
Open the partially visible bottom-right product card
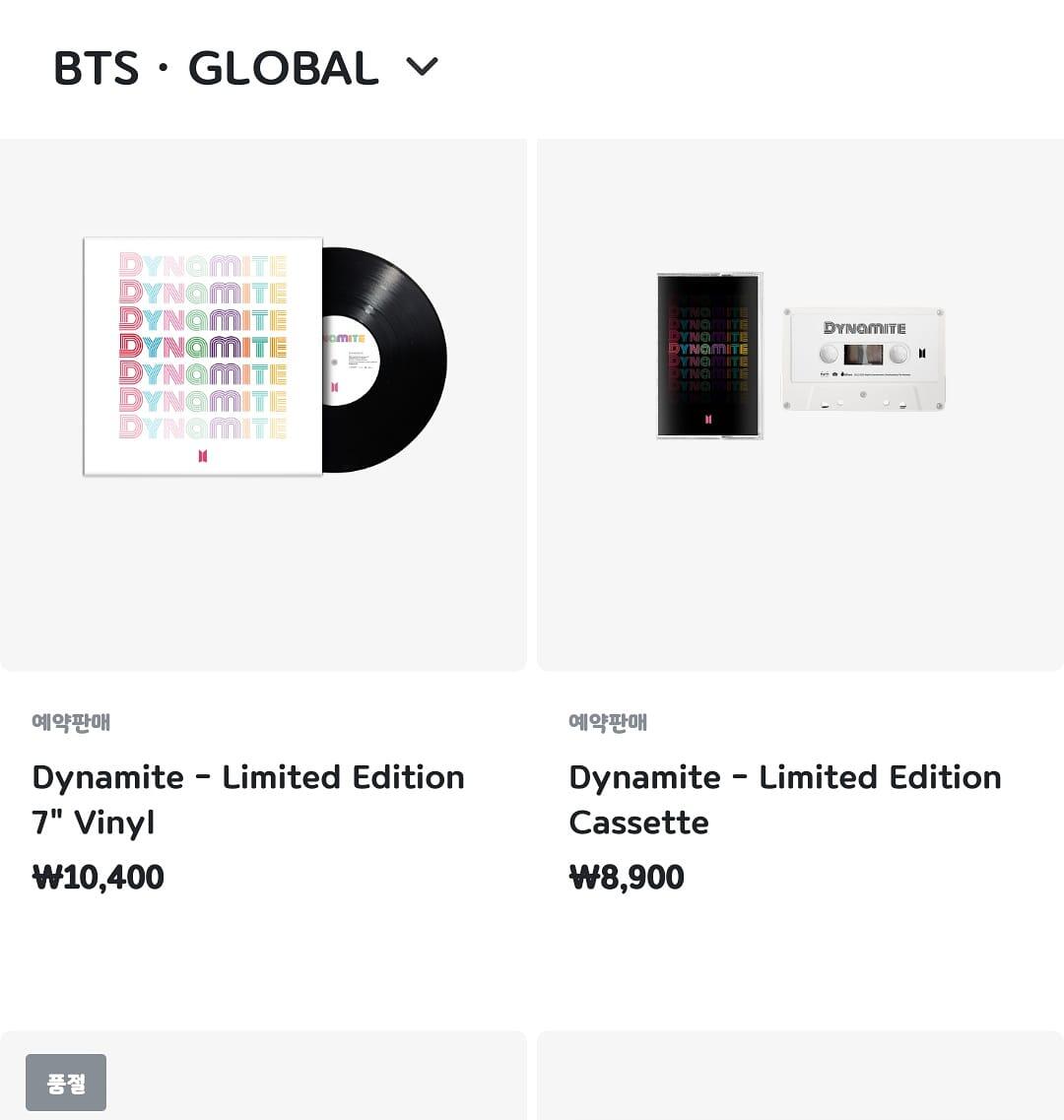click(800, 1076)
